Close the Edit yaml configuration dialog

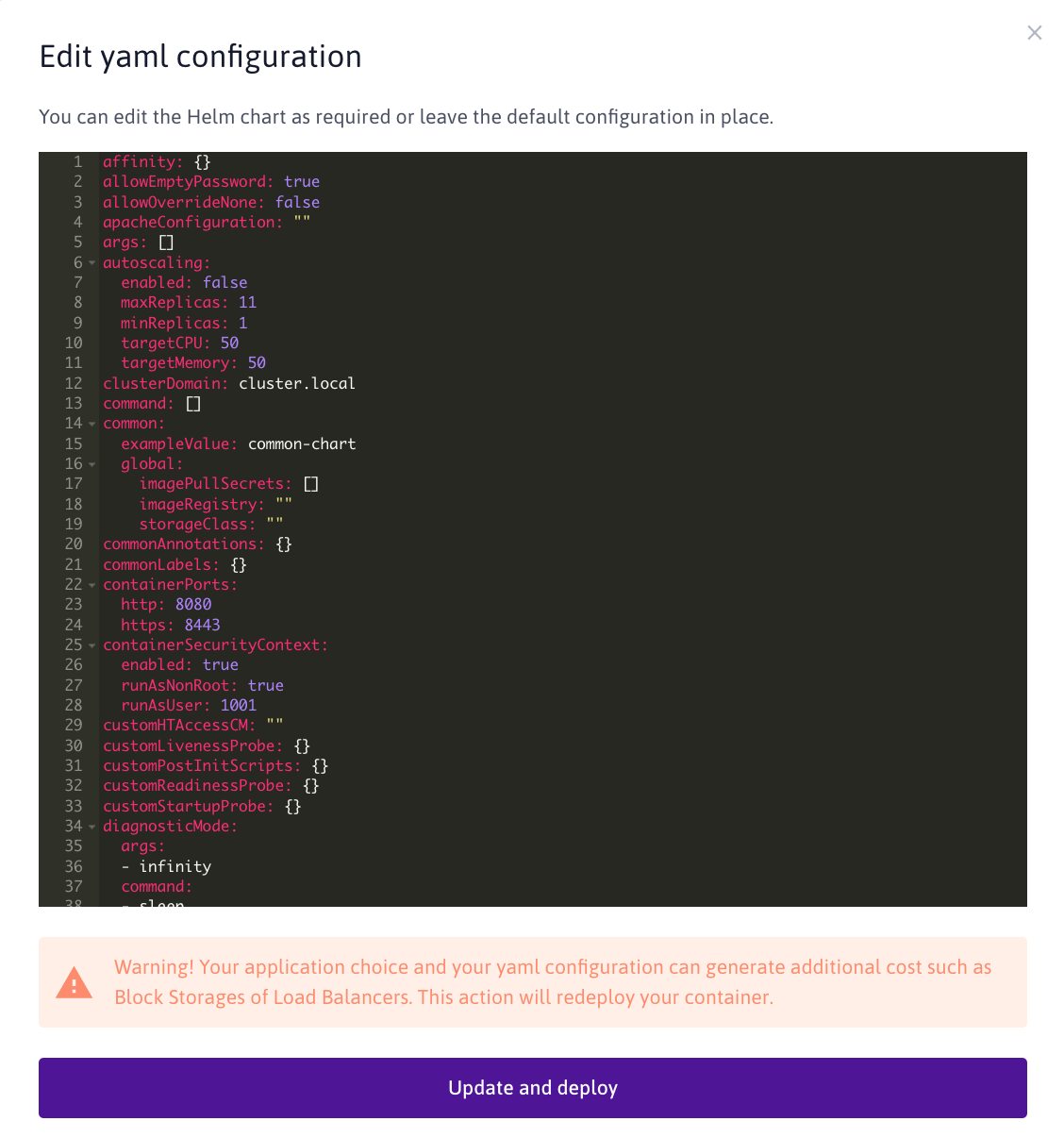pyautogui.click(x=1034, y=33)
